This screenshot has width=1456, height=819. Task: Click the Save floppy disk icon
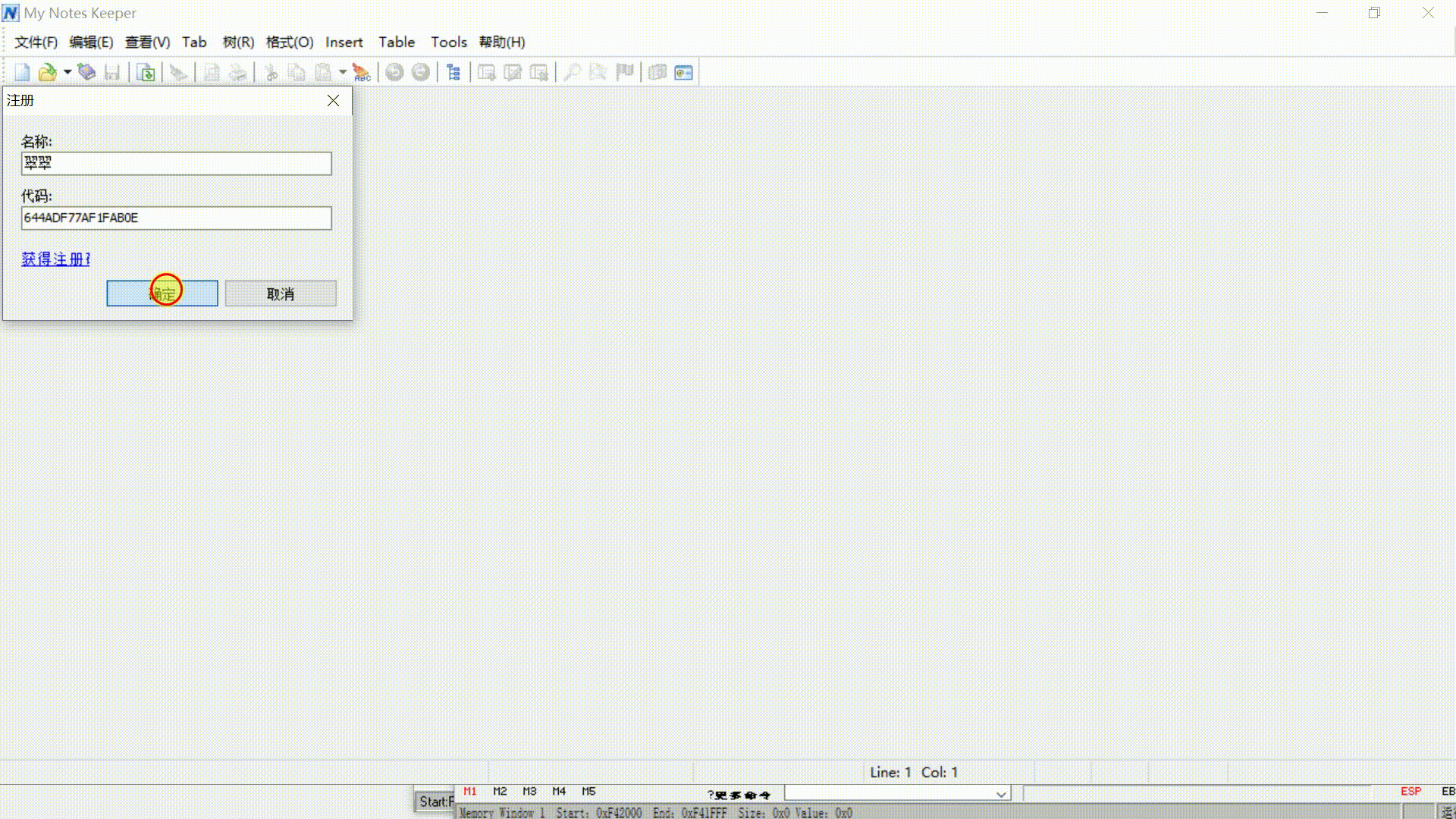pyautogui.click(x=112, y=73)
